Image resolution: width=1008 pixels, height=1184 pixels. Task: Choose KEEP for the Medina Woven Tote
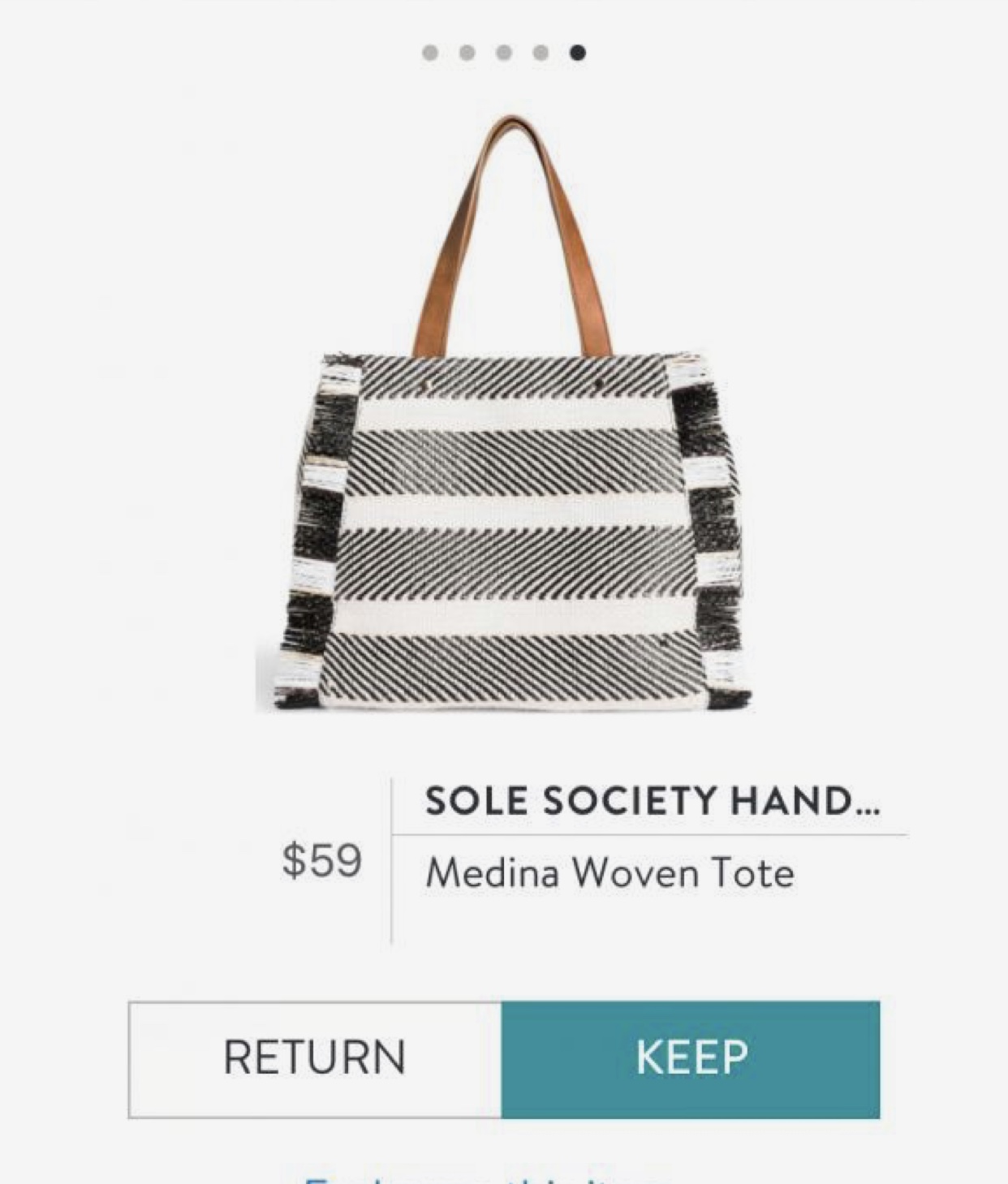[691, 1059]
